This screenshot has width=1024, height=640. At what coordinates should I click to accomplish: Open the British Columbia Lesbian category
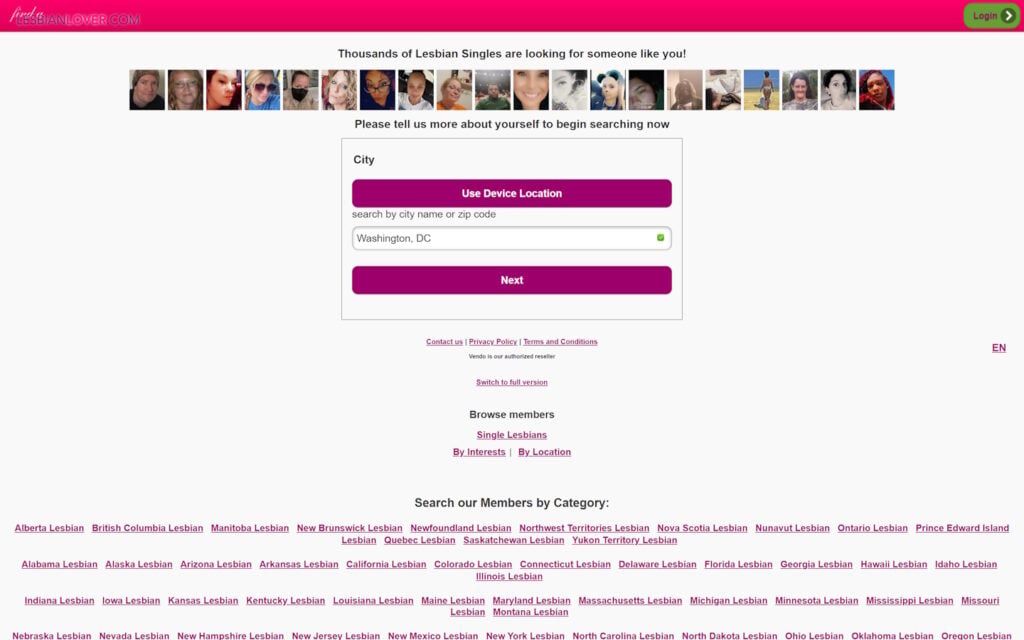(x=147, y=528)
